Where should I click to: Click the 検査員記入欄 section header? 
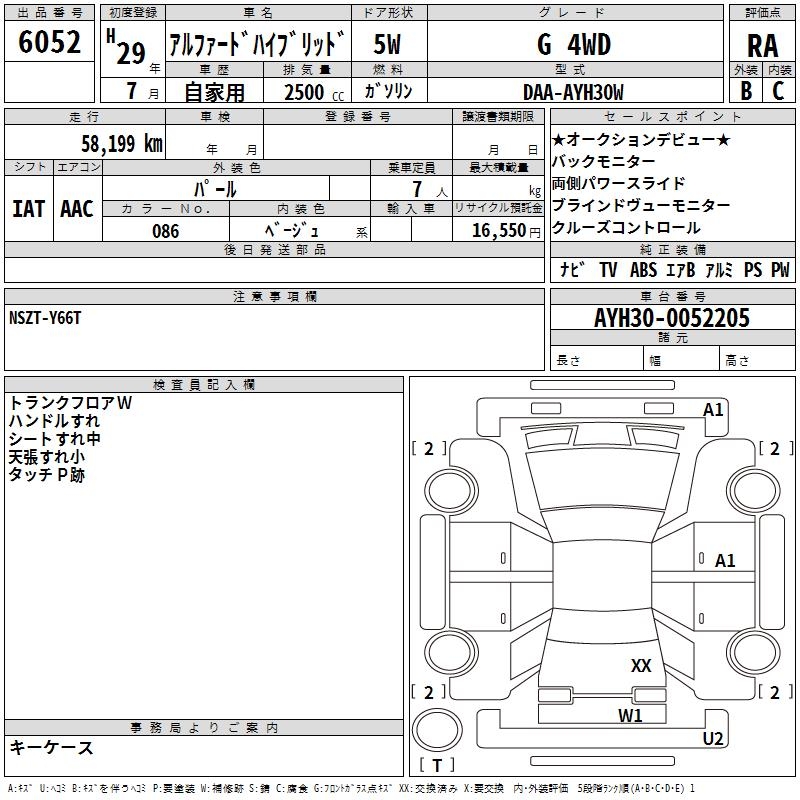(x=204, y=385)
